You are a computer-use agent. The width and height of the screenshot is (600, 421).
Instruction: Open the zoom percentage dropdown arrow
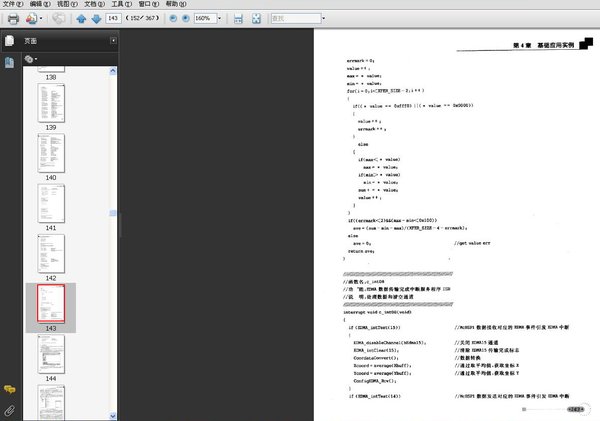pyautogui.click(x=219, y=18)
